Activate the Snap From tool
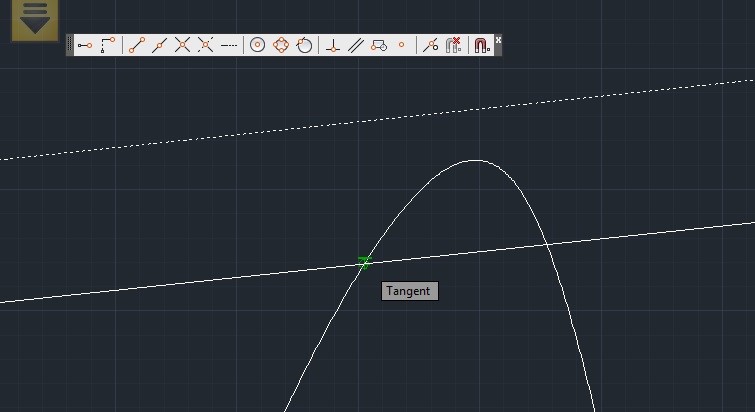Screen dimensions: 755x412 click(x=107, y=45)
